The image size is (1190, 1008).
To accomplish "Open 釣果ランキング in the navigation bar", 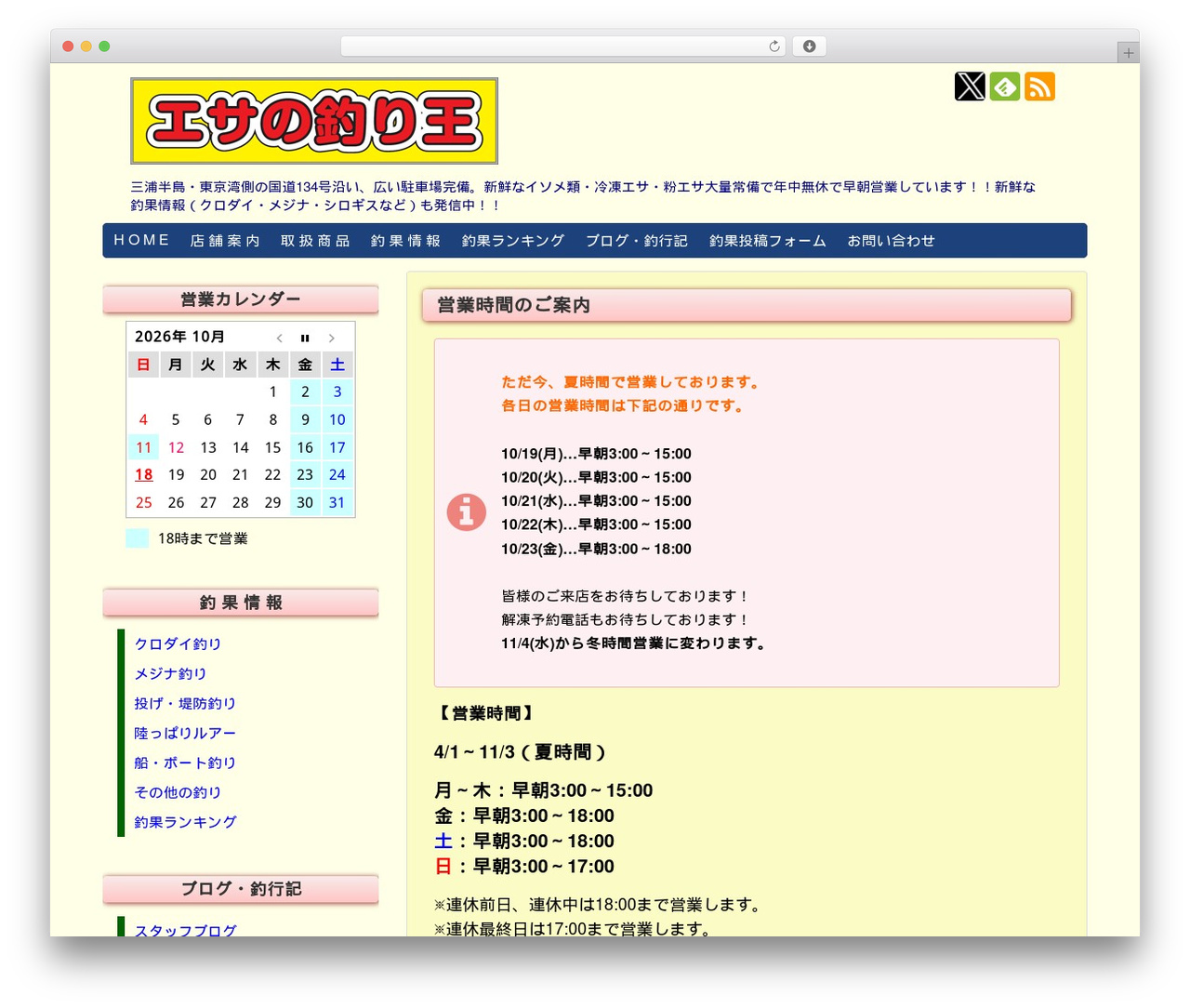I will coord(513,241).
